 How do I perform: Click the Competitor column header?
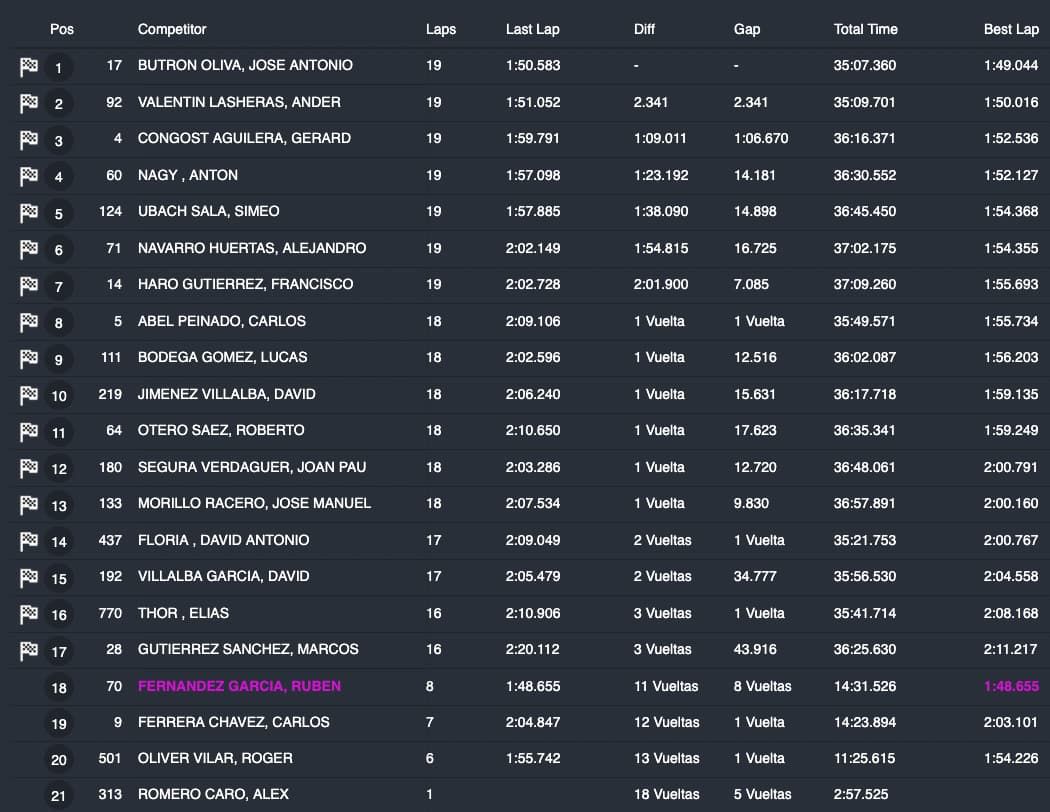click(x=172, y=29)
